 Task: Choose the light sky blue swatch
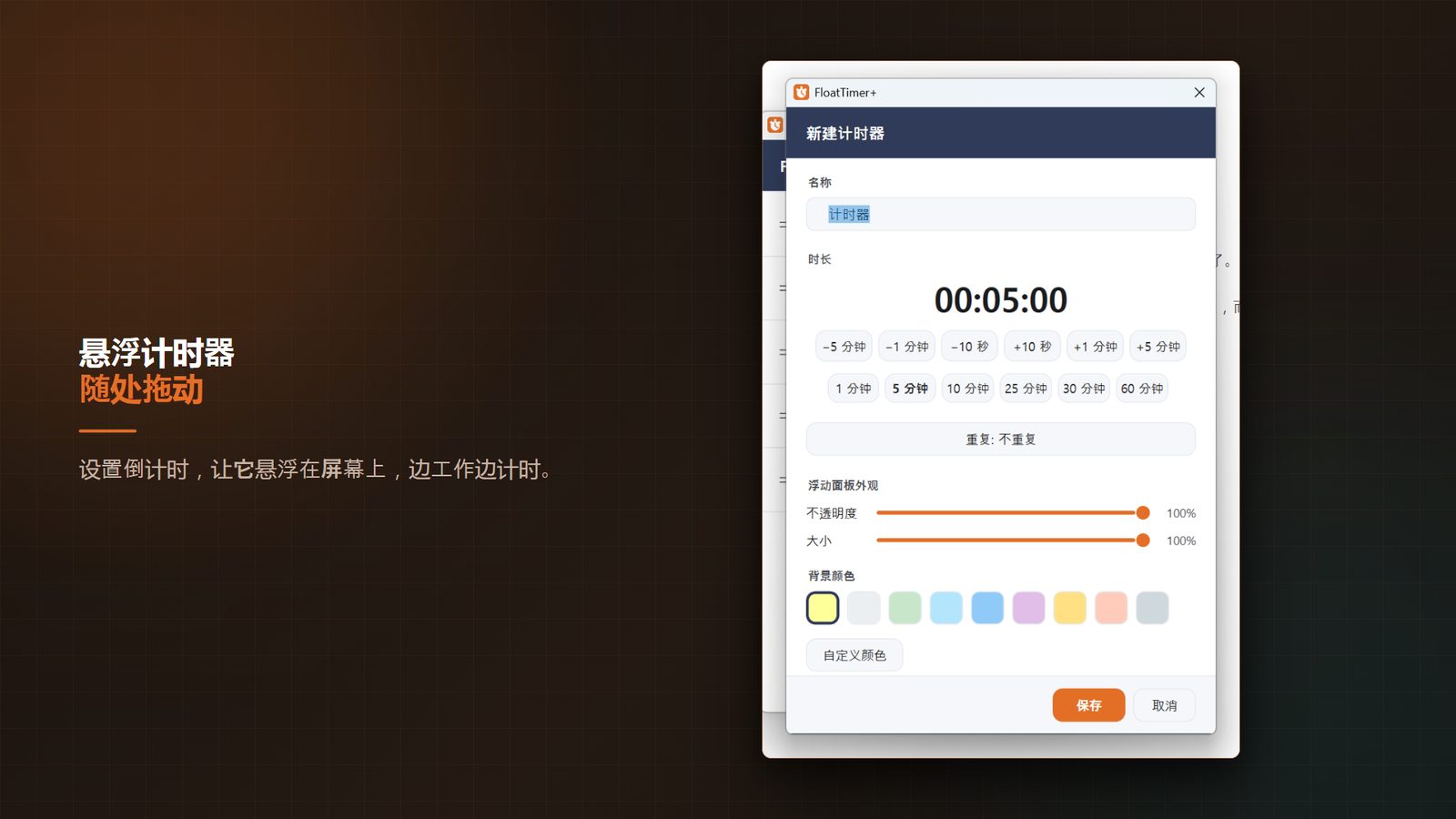click(946, 608)
